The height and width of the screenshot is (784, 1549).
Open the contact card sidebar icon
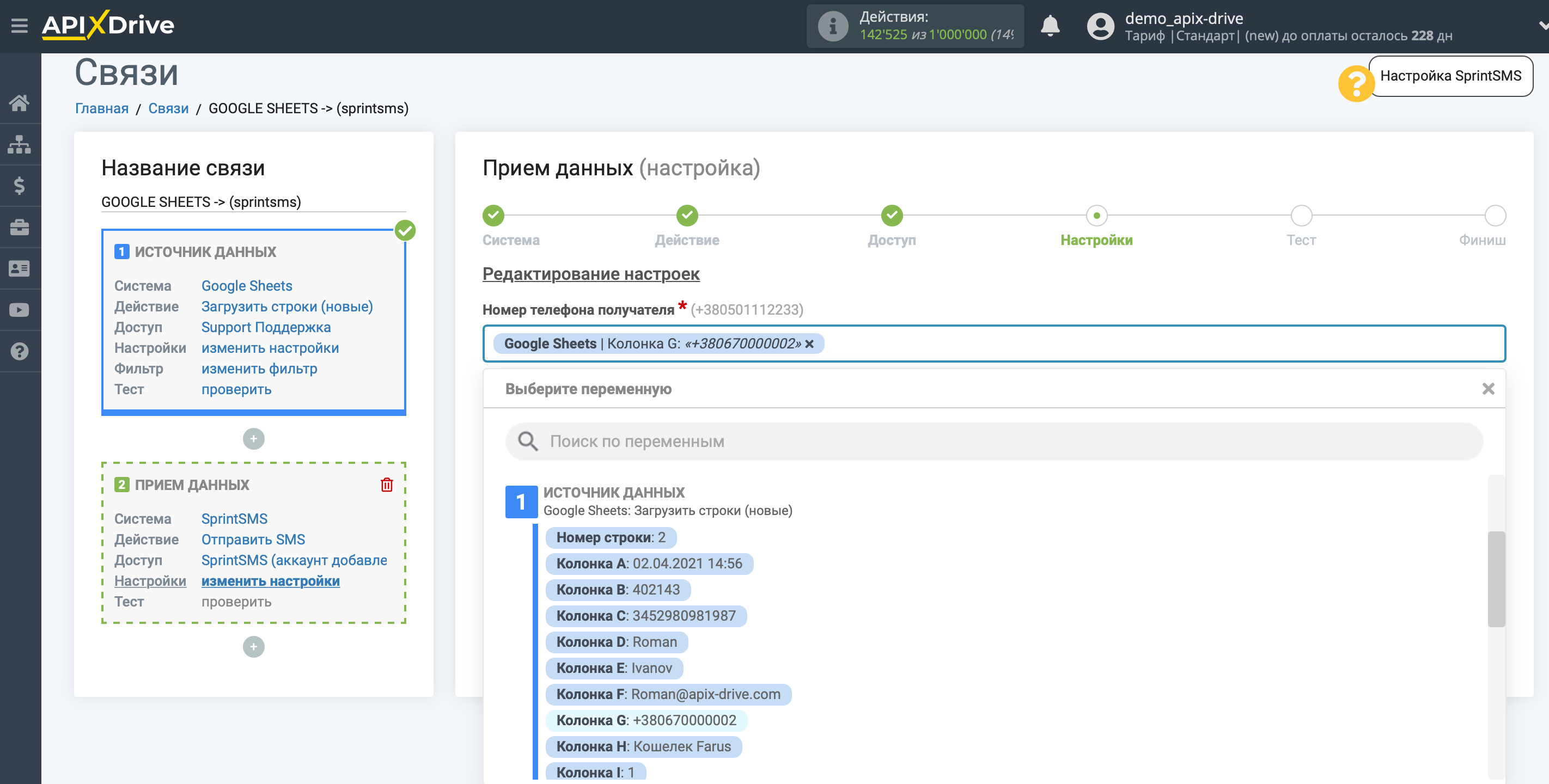19,269
